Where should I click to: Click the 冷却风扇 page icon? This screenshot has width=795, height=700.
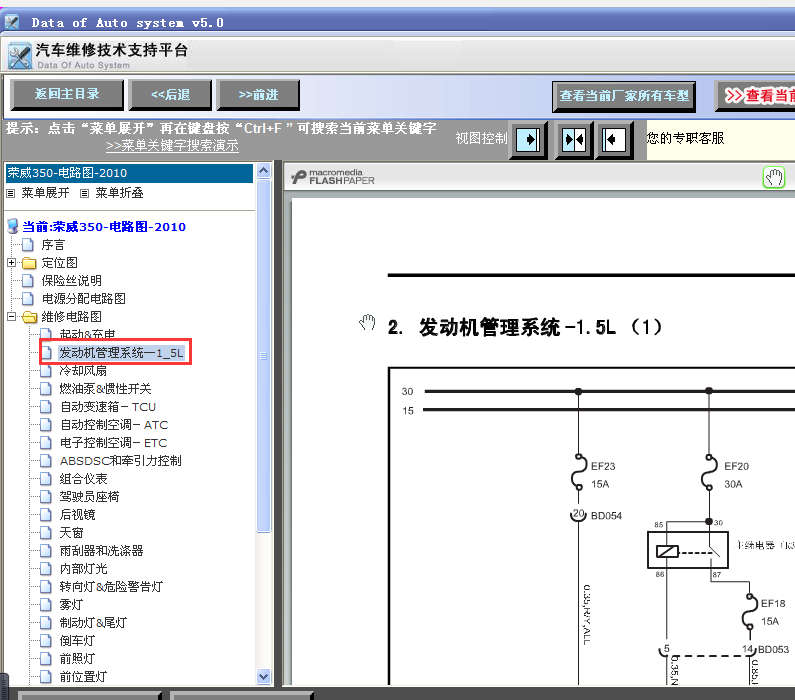click(46, 371)
